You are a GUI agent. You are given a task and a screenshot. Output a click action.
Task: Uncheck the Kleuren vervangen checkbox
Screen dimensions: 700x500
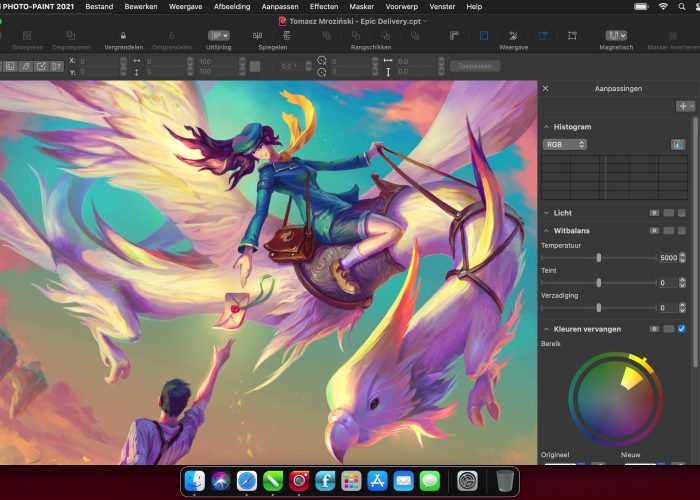pos(681,329)
